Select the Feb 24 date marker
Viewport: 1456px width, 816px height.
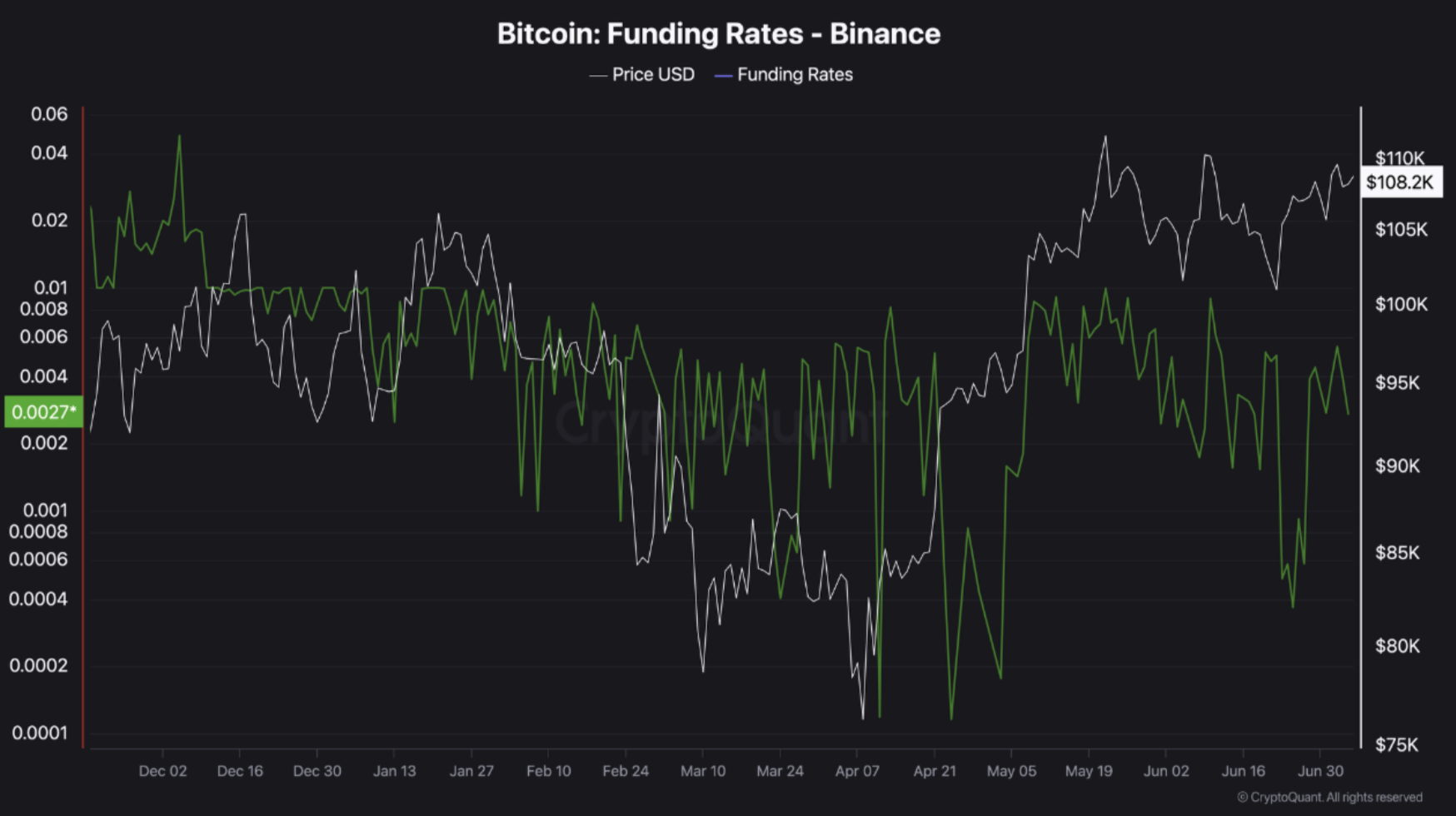[626, 771]
